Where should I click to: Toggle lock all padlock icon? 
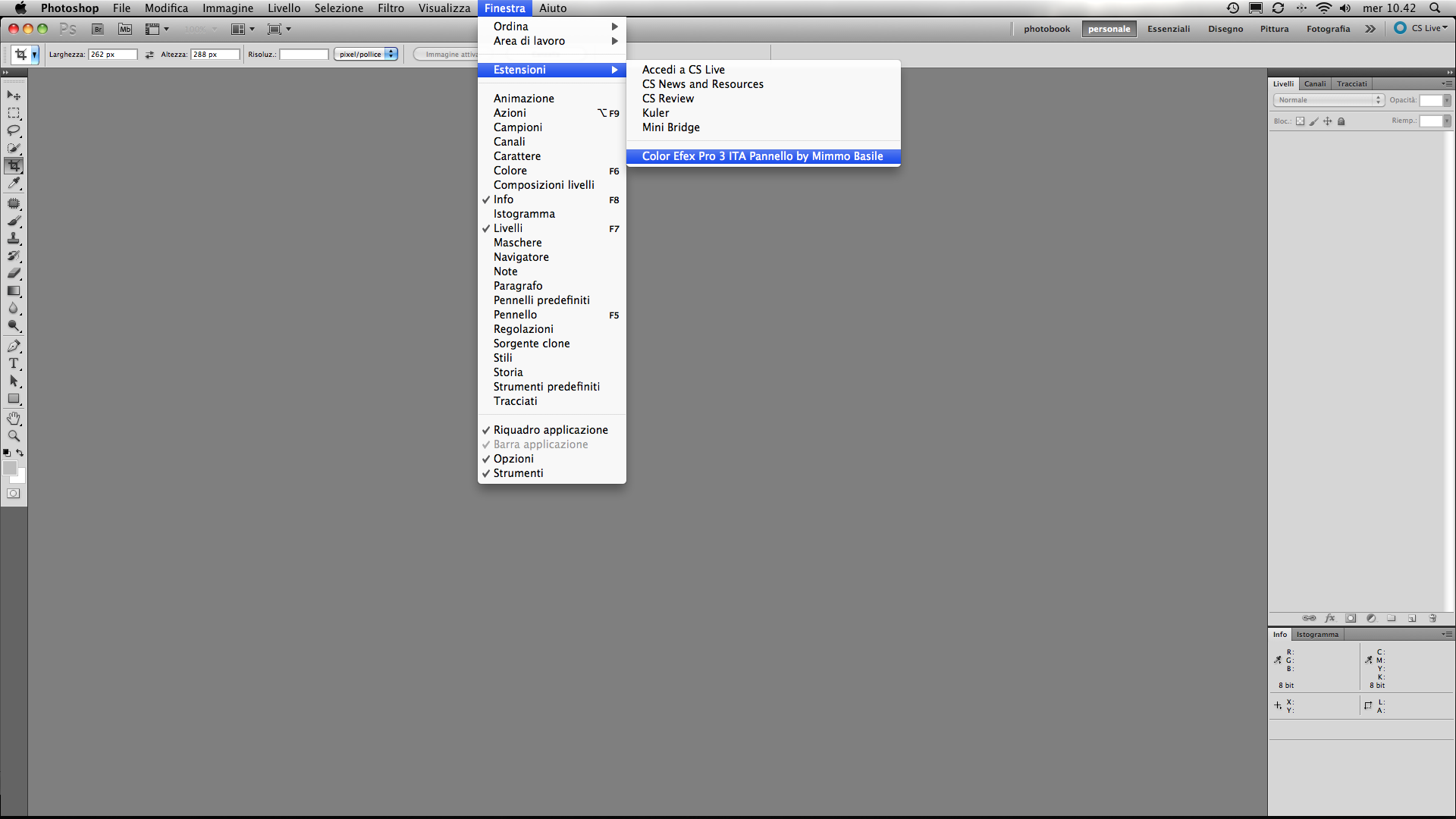(1341, 121)
